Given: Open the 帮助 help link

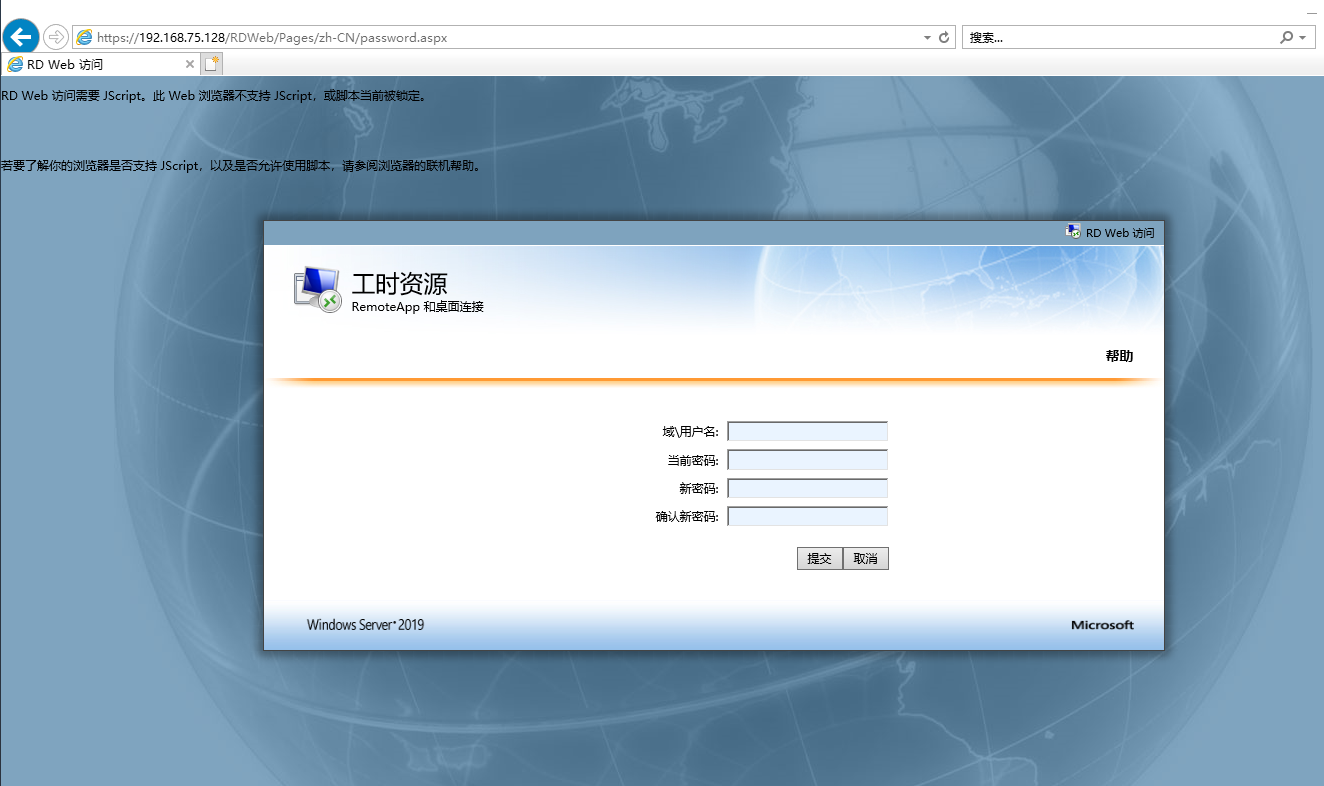Looking at the screenshot, I should [x=1119, y=356].
